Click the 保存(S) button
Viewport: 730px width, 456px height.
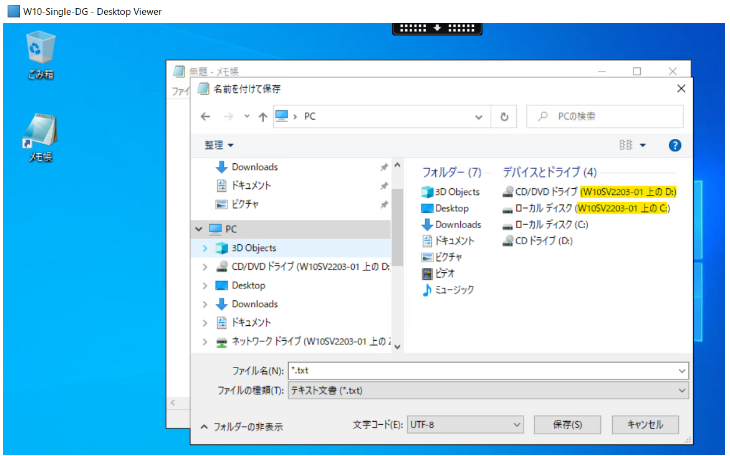[567, 425]
